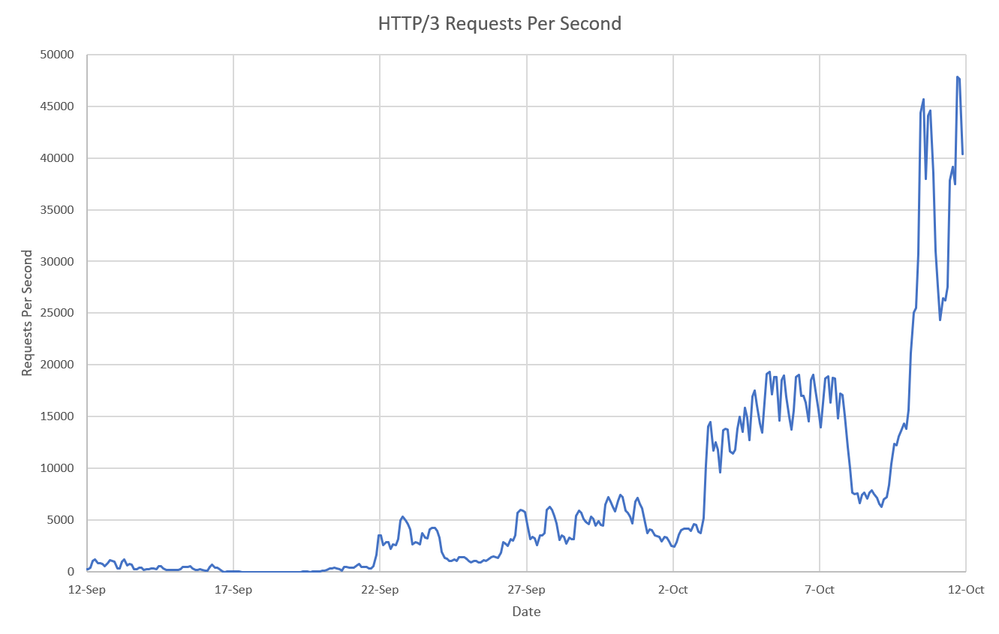This screenshot has height=634, width=999.
Task: Select the horizontal axis title "Date"
Action: tap(526, 612)
